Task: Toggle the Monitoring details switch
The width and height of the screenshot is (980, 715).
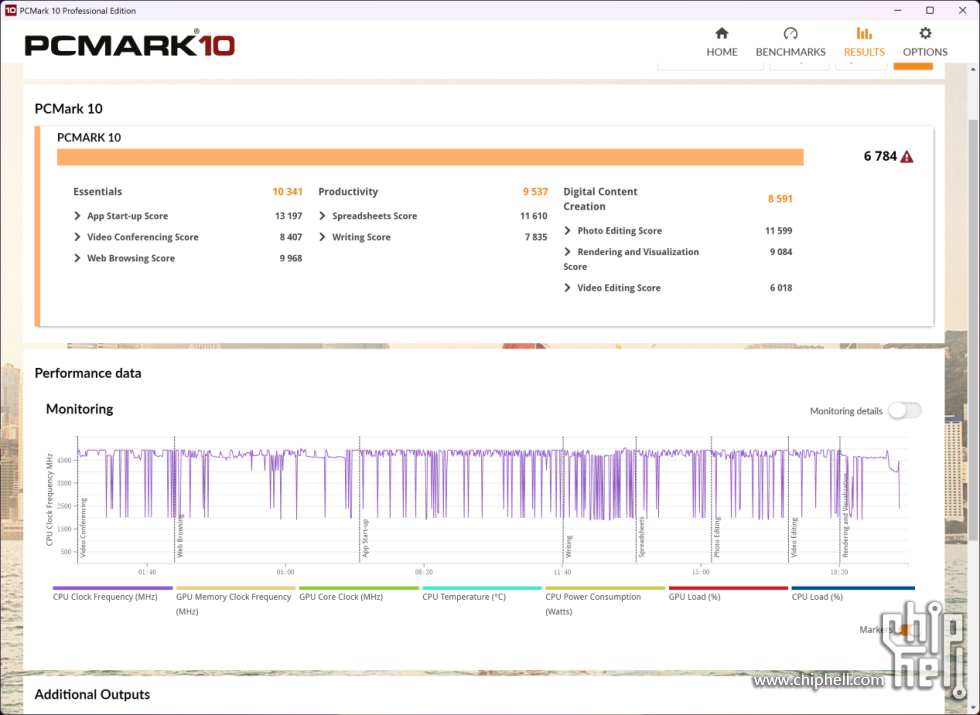Action: click(904, 411)
